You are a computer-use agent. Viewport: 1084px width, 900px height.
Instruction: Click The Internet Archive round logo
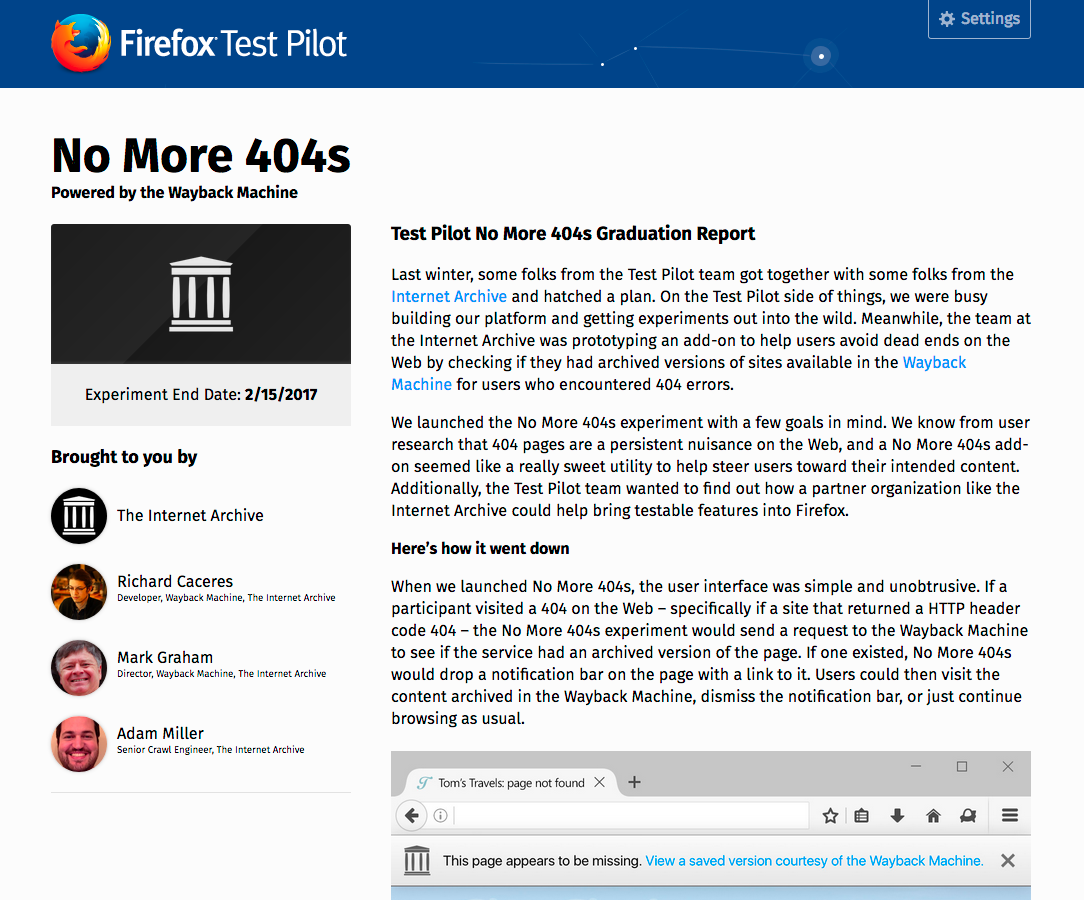(79, 516)
